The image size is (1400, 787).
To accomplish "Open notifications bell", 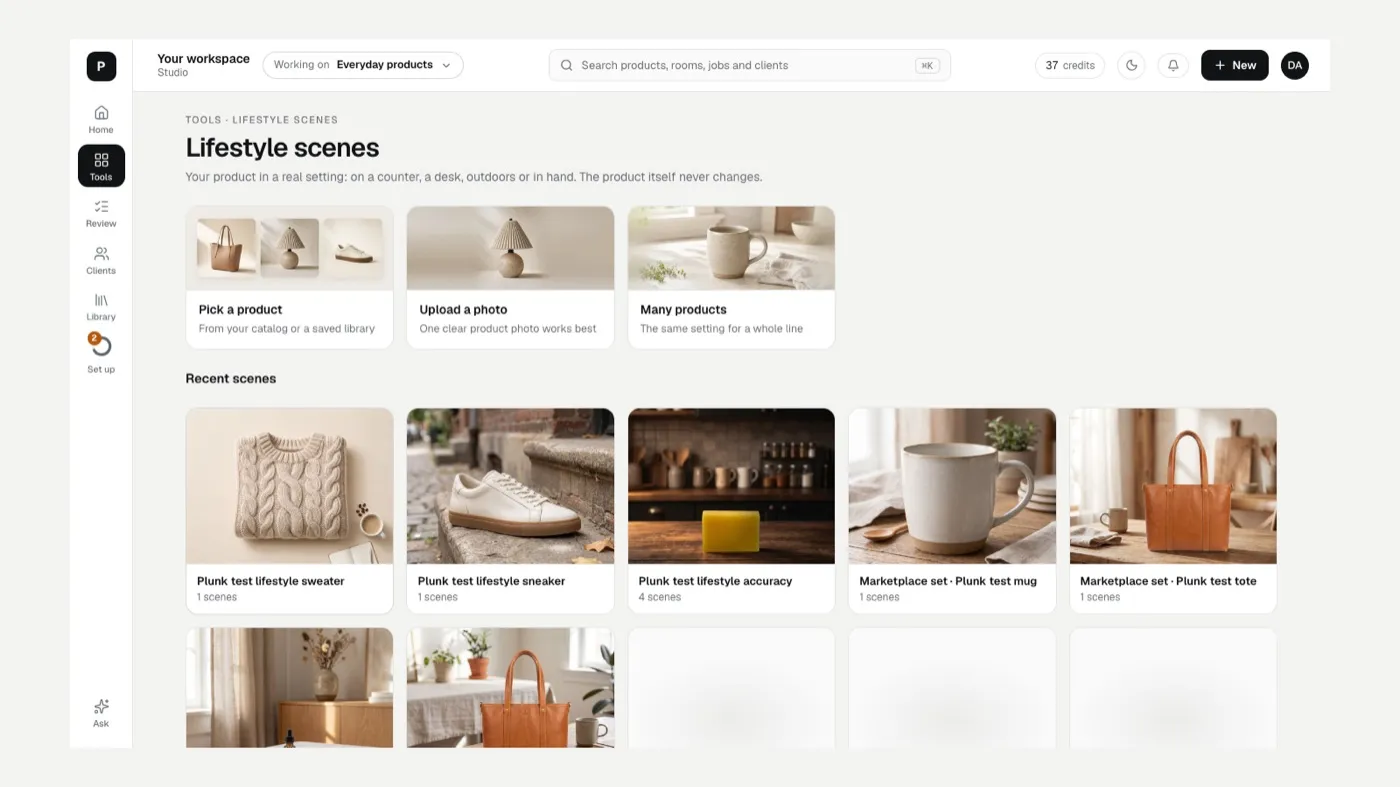I will 1173,65.
